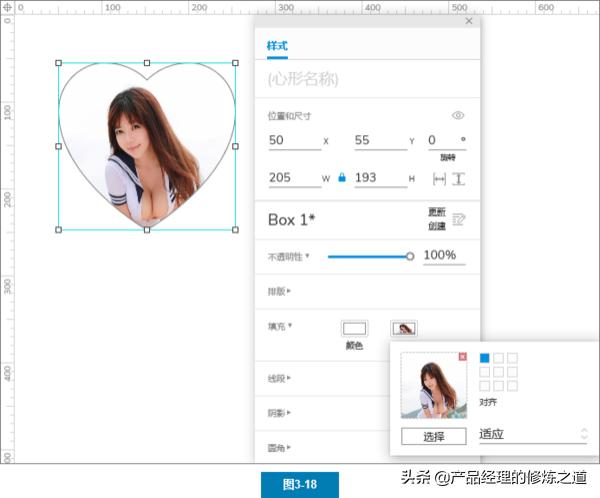
Task: Click the left-middle resize handle of heart
Action: click(x=59, y=146)
